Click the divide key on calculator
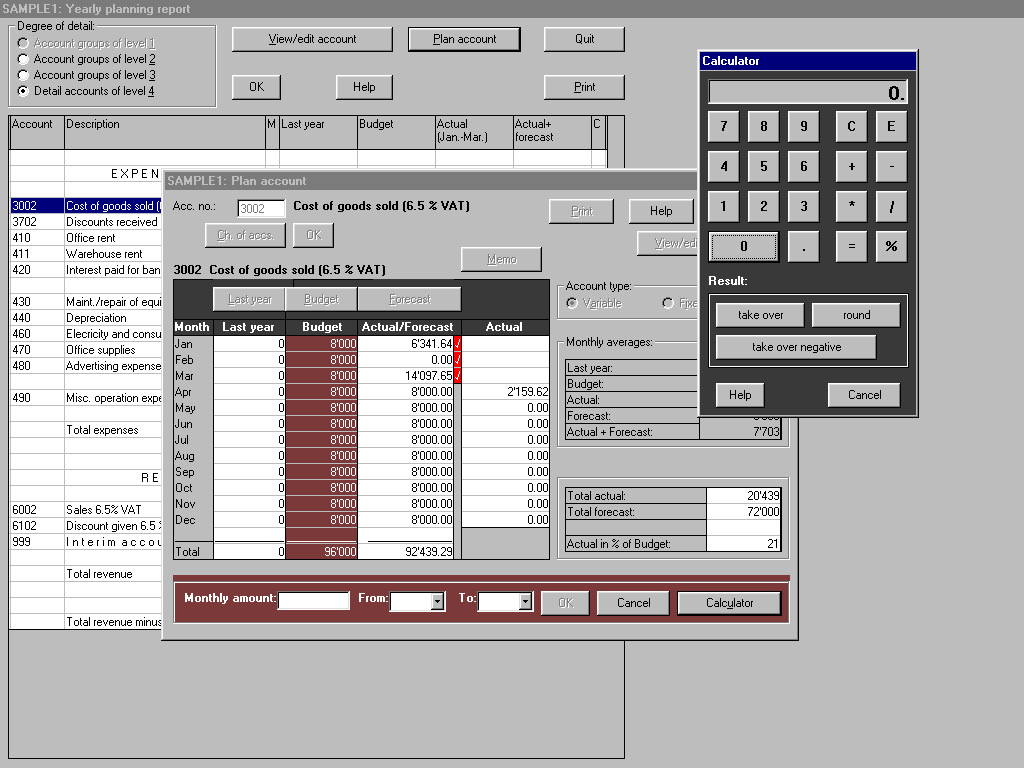The image size is (1024, 768). point(891,207)
